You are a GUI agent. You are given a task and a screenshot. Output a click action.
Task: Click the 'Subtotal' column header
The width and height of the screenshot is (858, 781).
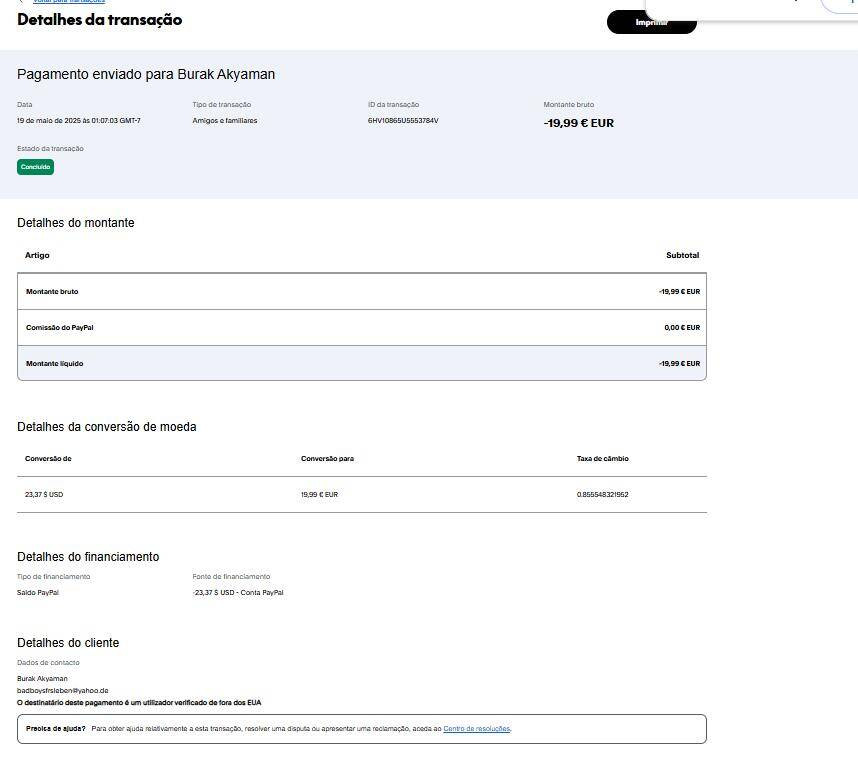click(x=682, y=255)
